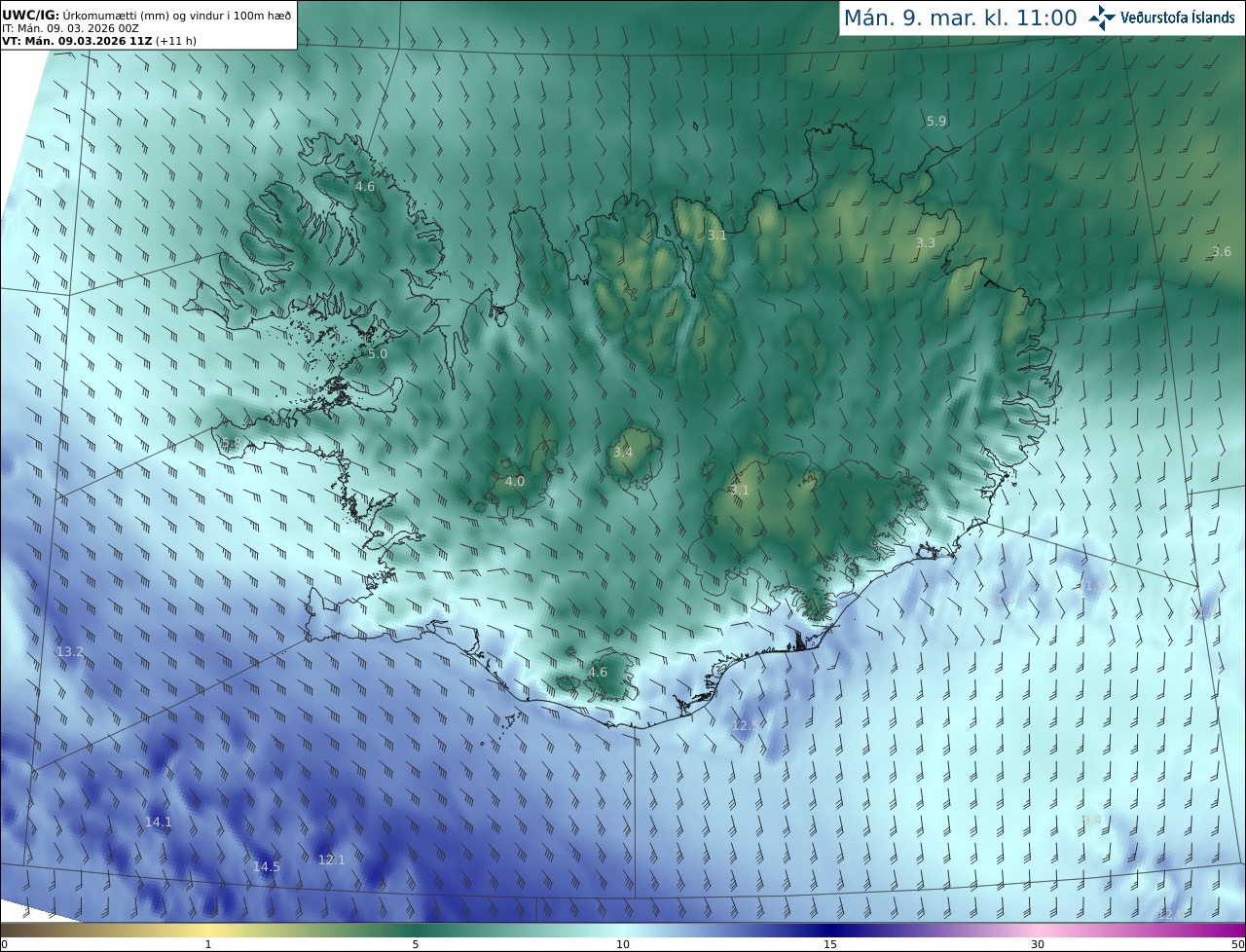The width and height of the screenshot is (1246, 952).
Task: Click the 15 tick on the color scale
Action: [x=830, y=944]
